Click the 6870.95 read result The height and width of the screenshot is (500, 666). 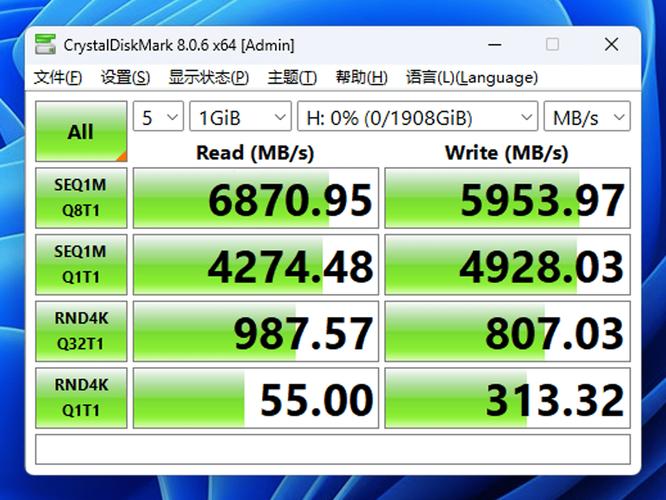pyautogui.click(x=256, y=198)
